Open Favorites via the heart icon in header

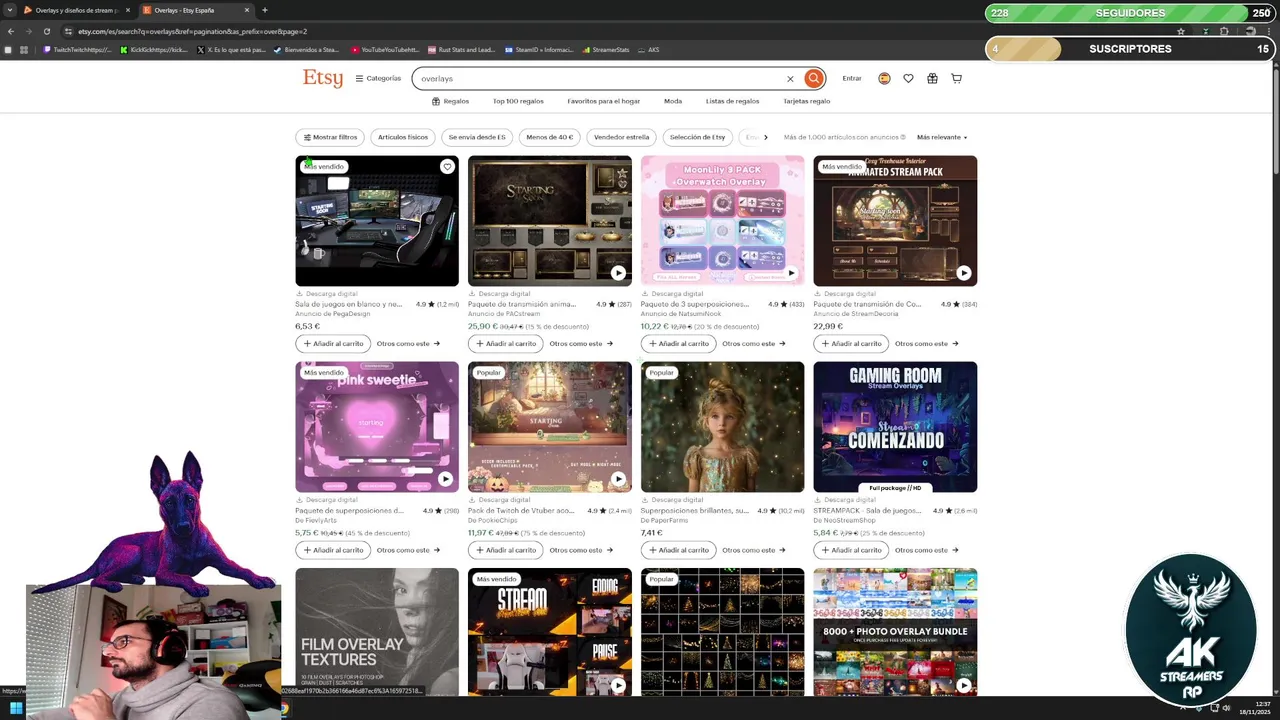pos(908,78)
